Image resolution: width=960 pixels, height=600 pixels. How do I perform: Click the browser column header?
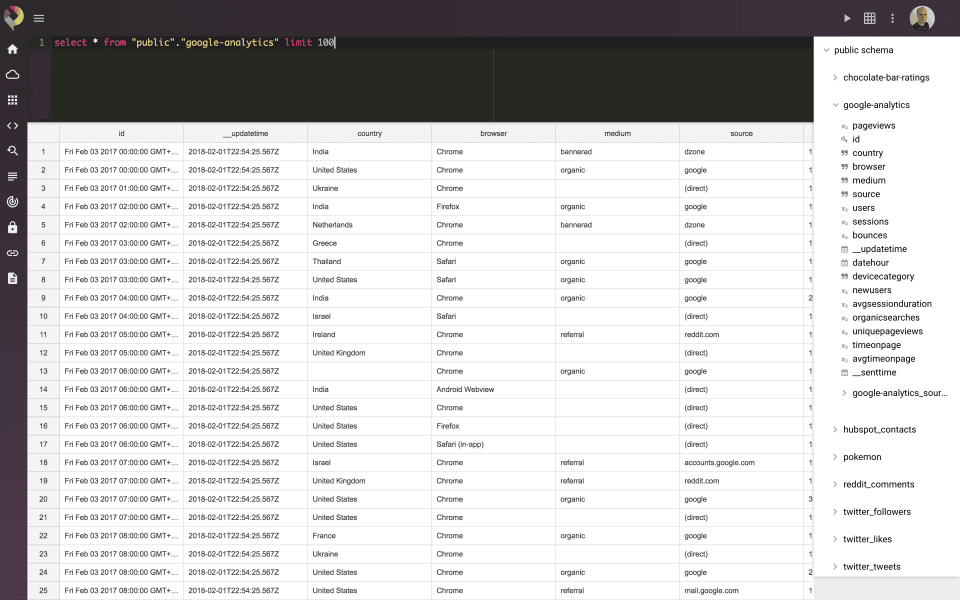[x=493, y=133]
